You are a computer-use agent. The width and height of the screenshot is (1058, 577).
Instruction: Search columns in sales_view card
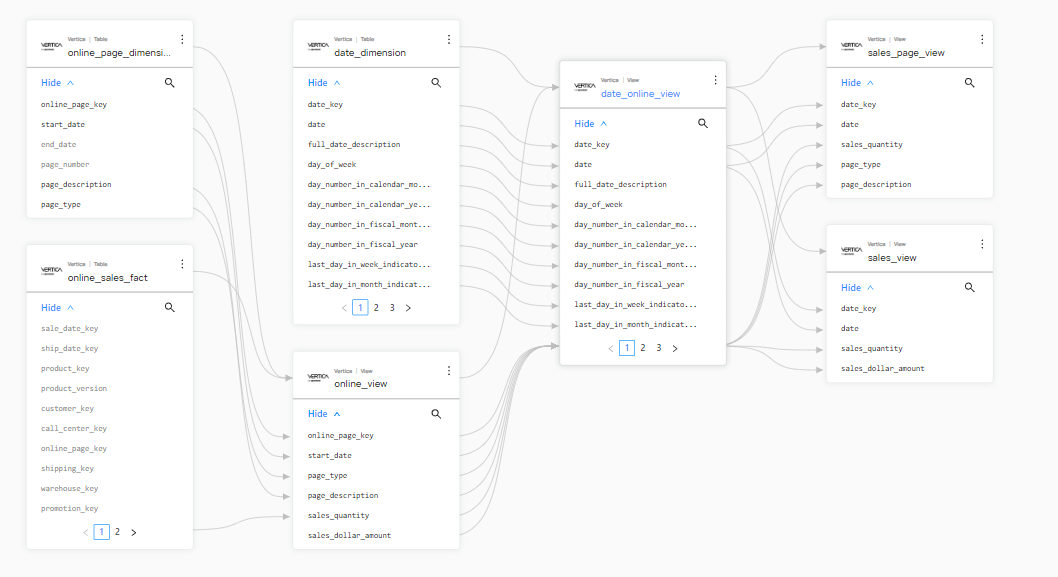tap(969, 287)
